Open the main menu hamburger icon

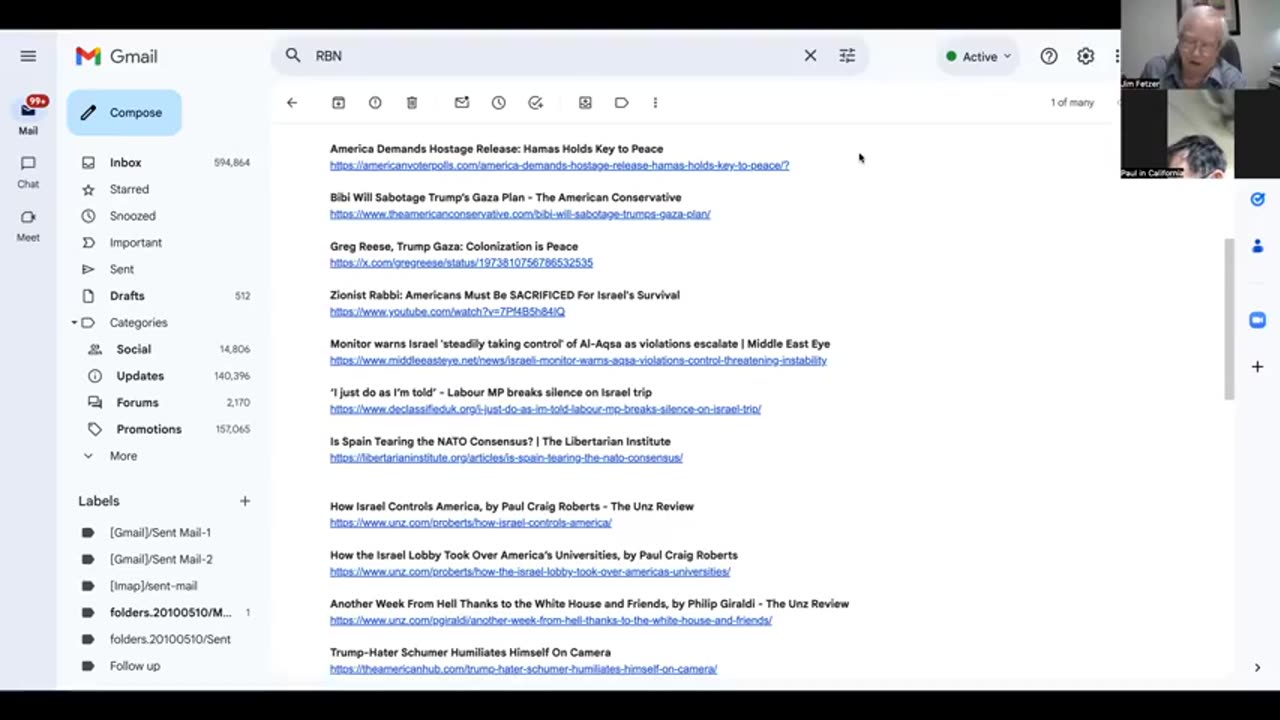coord(28,56)
